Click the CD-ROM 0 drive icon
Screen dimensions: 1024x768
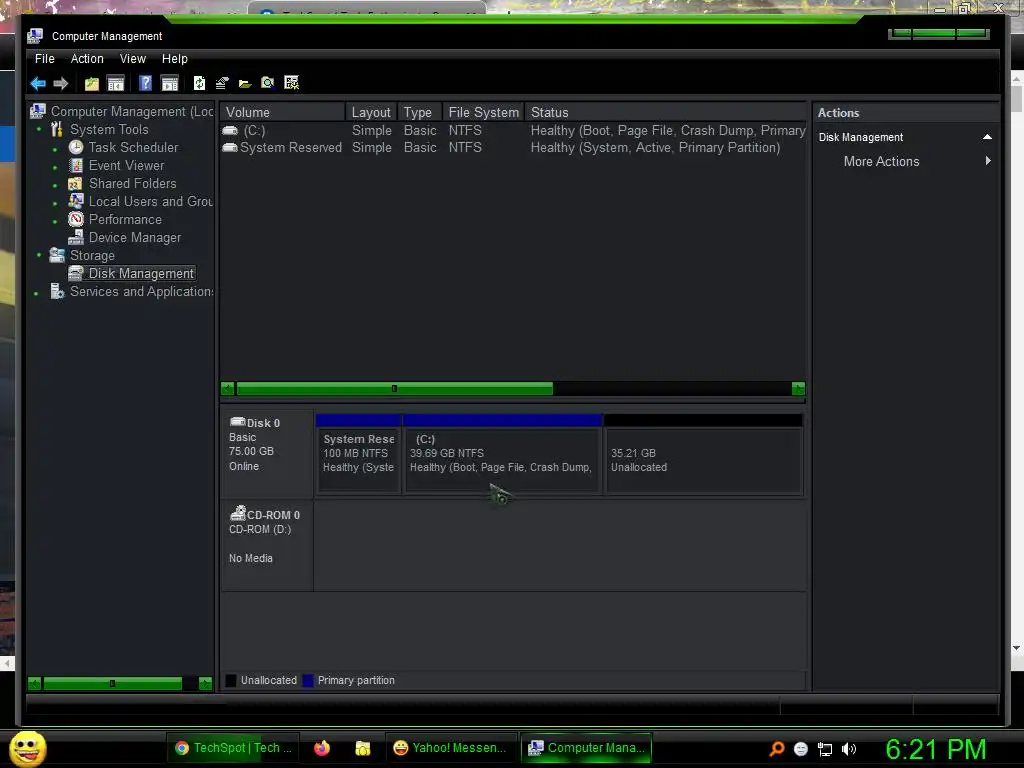[238, 513]
